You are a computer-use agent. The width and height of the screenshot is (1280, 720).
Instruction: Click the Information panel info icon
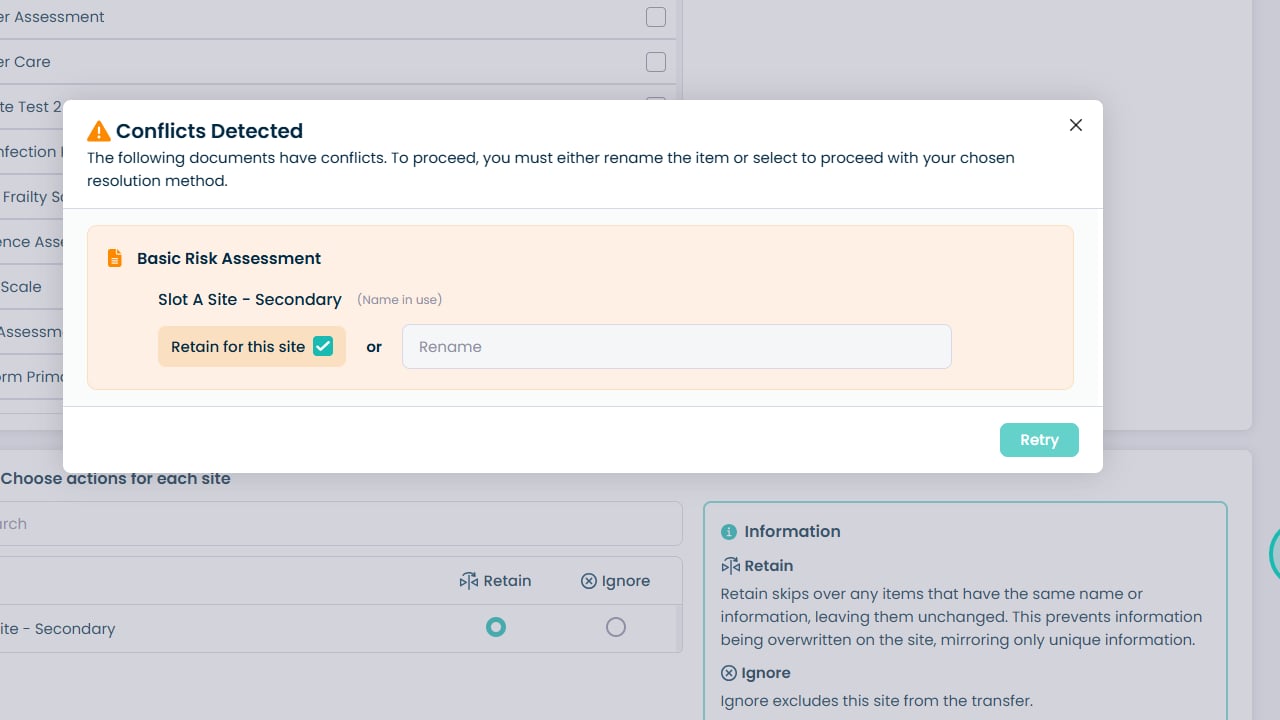coord(729,532)
